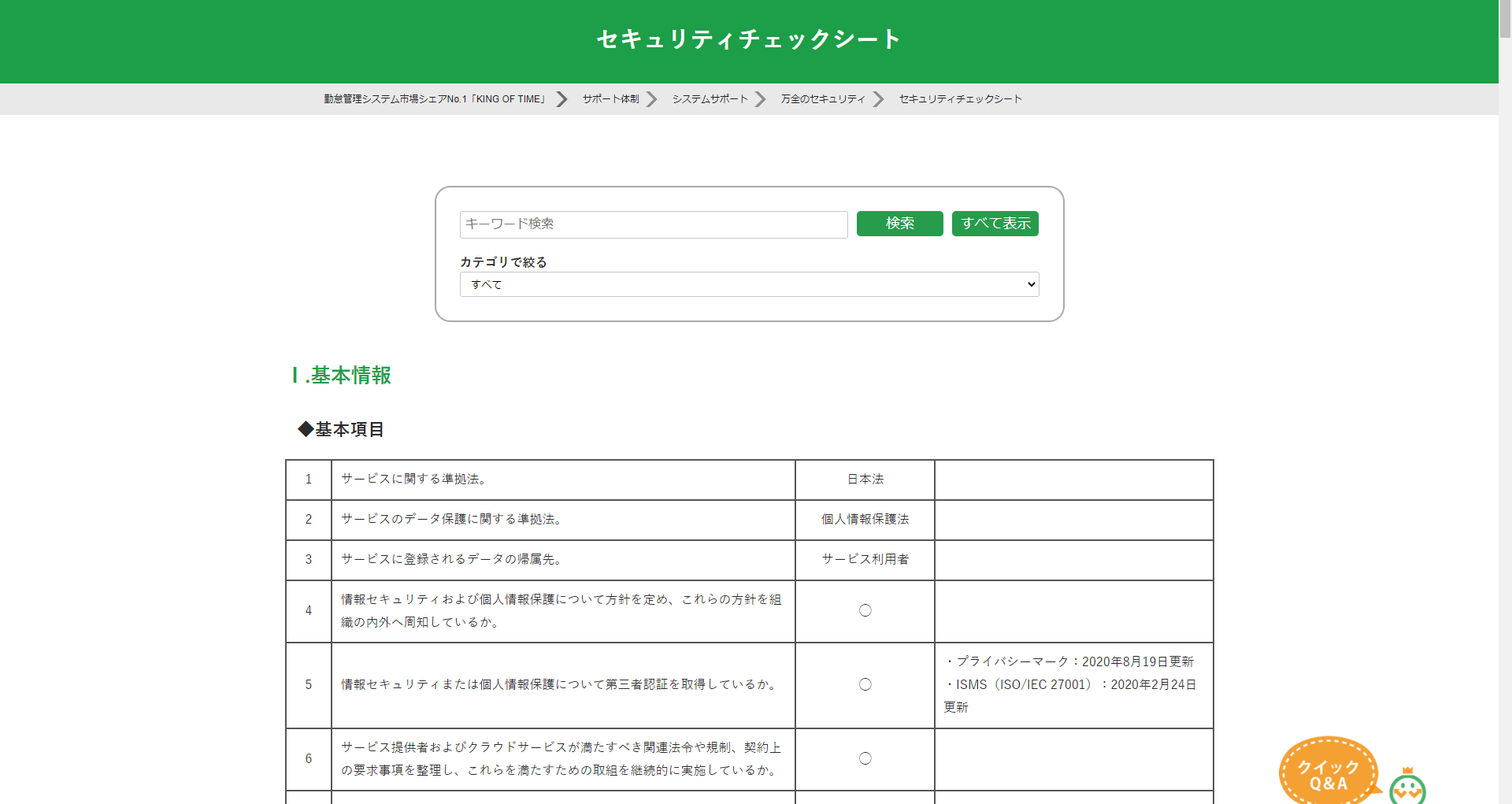Click セキュリティチェックシート breadcrumb item
Screen dimensions: 1512x804
(961, 99)
